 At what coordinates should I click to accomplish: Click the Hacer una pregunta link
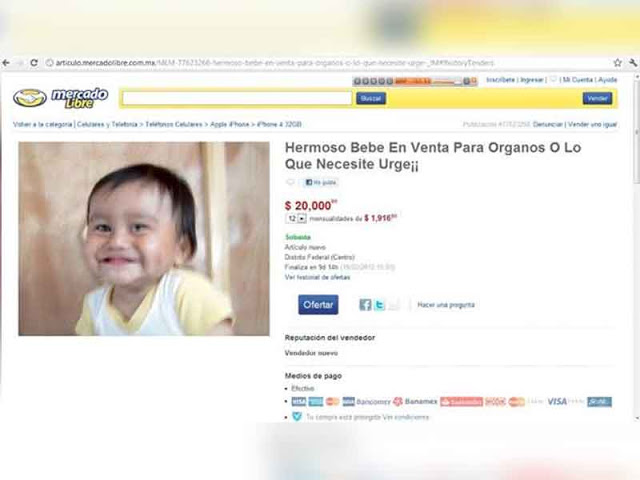[446, 305]
